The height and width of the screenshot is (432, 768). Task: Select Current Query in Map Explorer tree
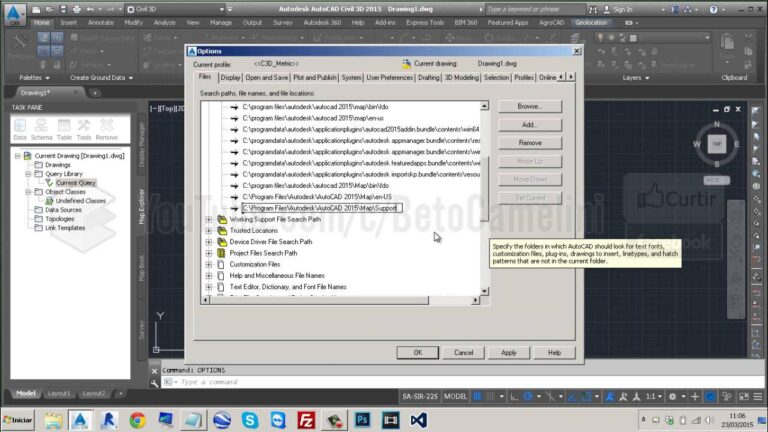75,183
